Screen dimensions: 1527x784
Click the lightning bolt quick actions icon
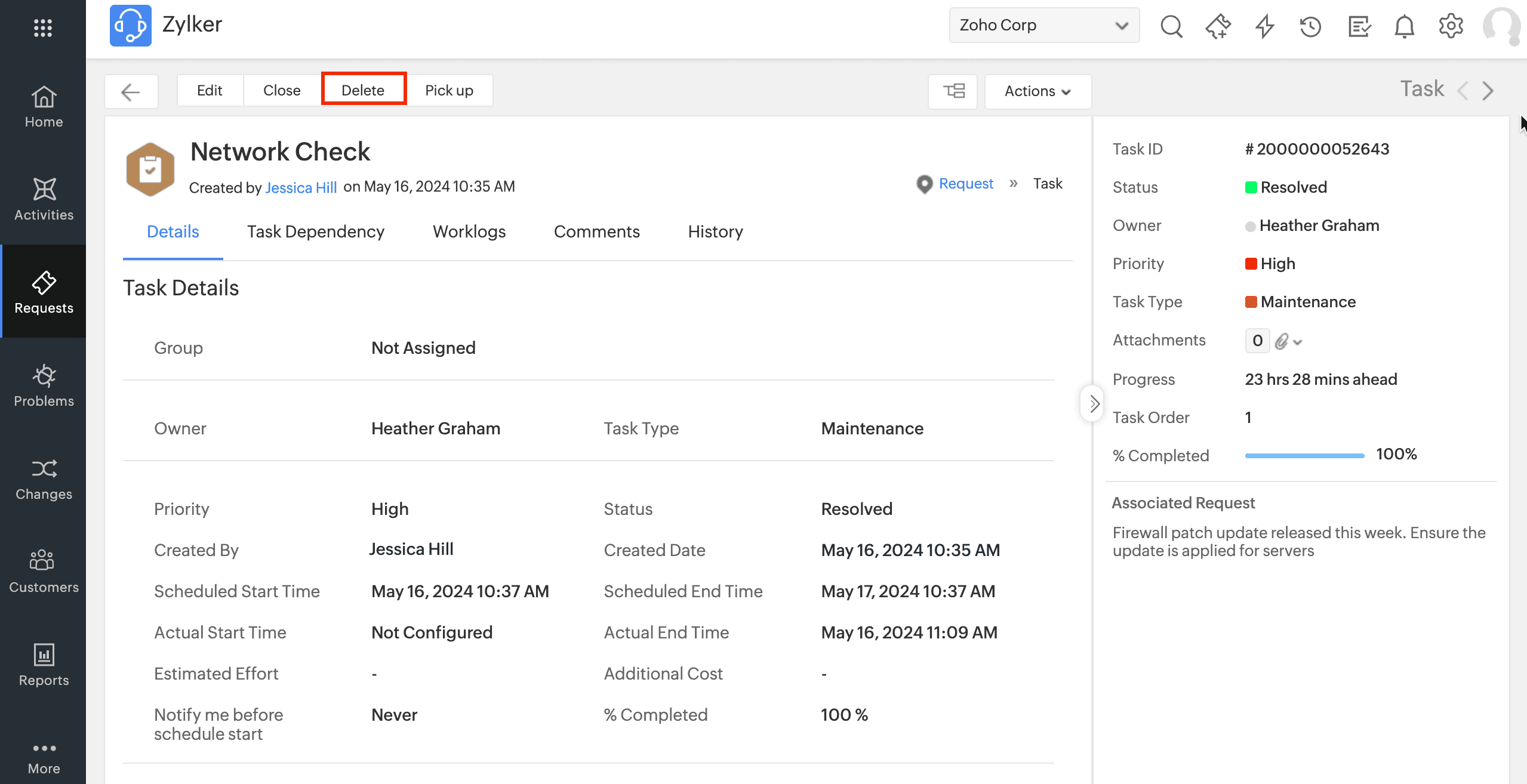click(1264, 26)
